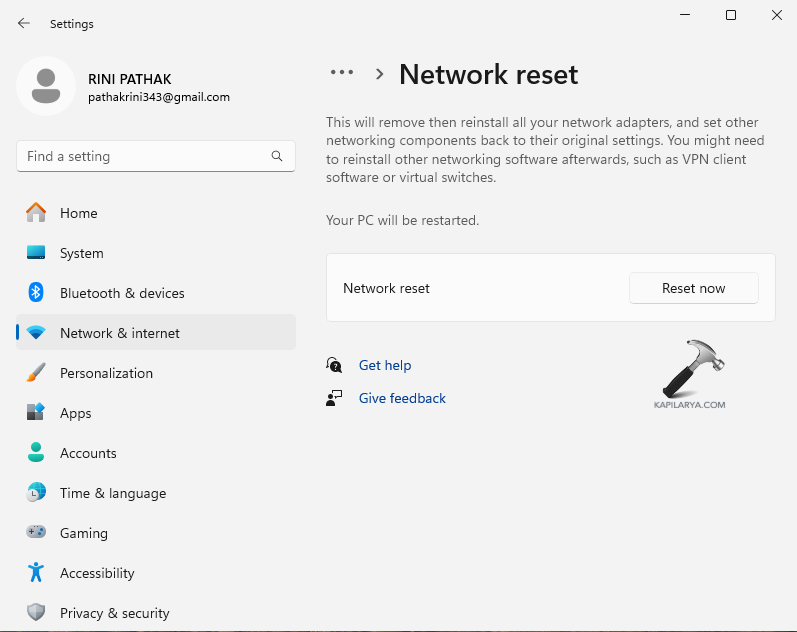This screenshot has height=632, width=797.
Task: Select the Bluetooth icon in sidebar
Action: 36,293
